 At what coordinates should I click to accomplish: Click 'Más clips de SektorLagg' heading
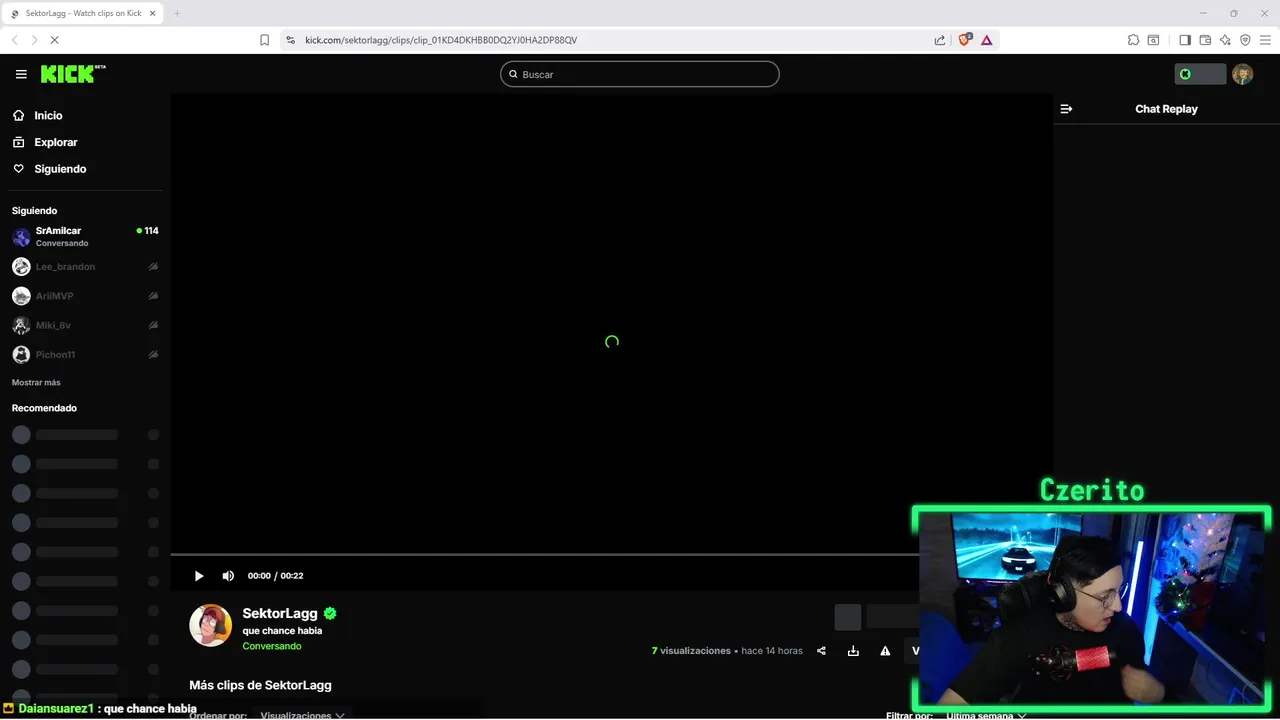point(260,685)
